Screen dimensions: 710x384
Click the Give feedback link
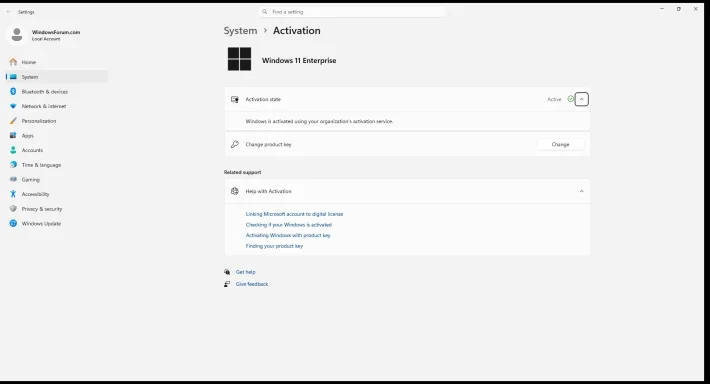[x=252, y=284]
